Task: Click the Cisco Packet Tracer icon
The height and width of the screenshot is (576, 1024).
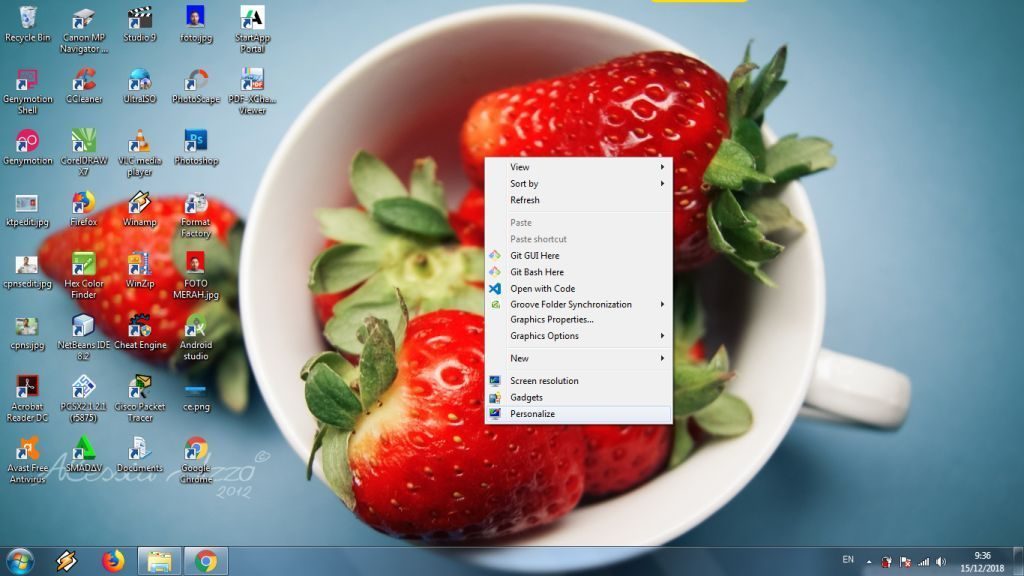Action: pos(140,388)
